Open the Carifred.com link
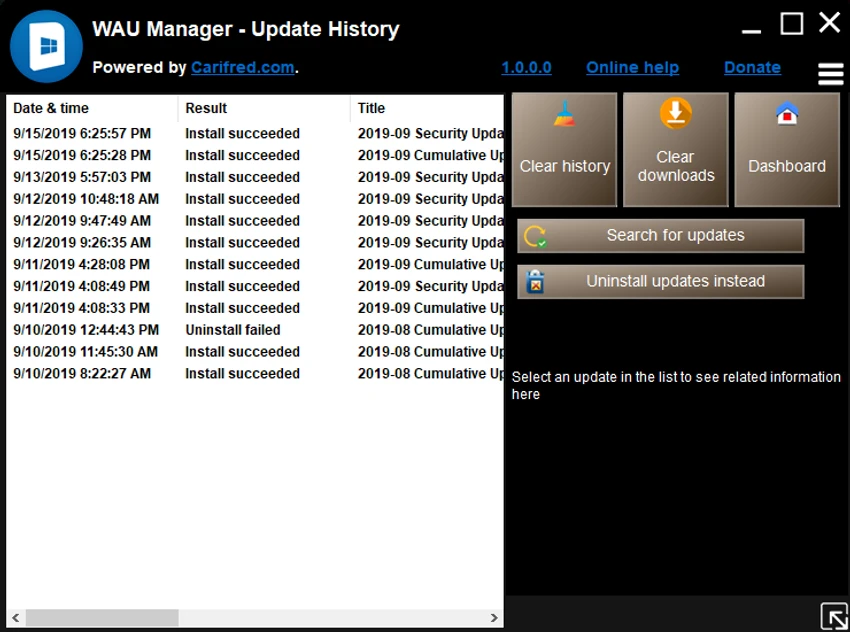This screenshot has height=632, width=850. click(x=243, y=67)
